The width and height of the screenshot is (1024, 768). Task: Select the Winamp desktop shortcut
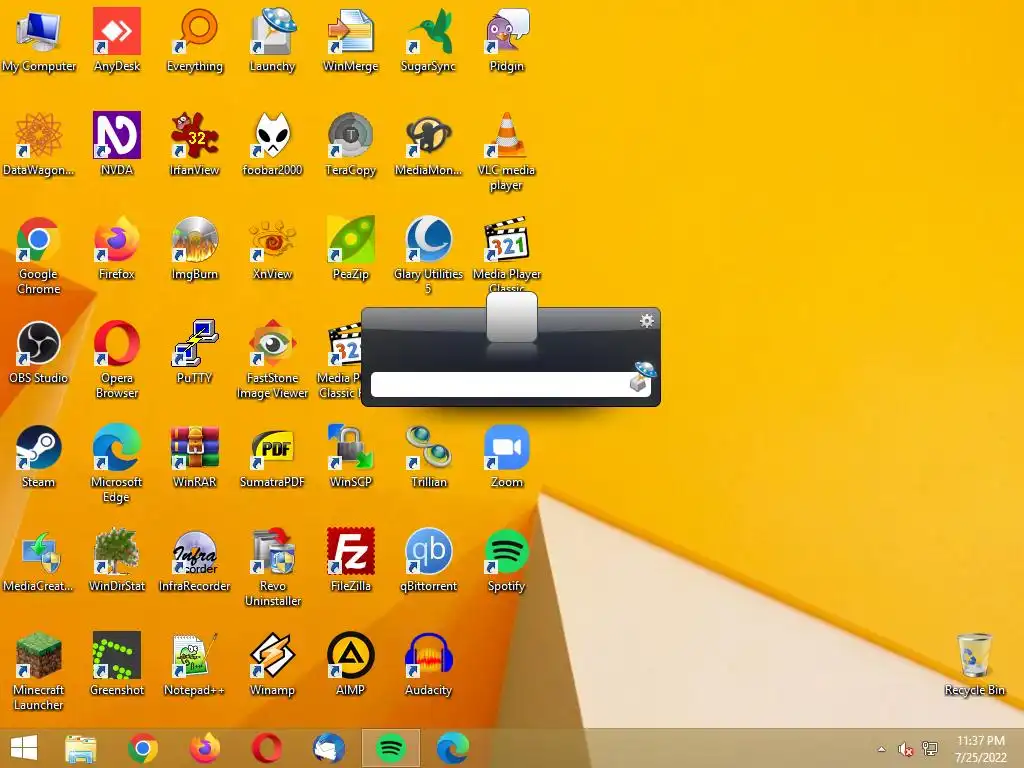tap(272, 664)
